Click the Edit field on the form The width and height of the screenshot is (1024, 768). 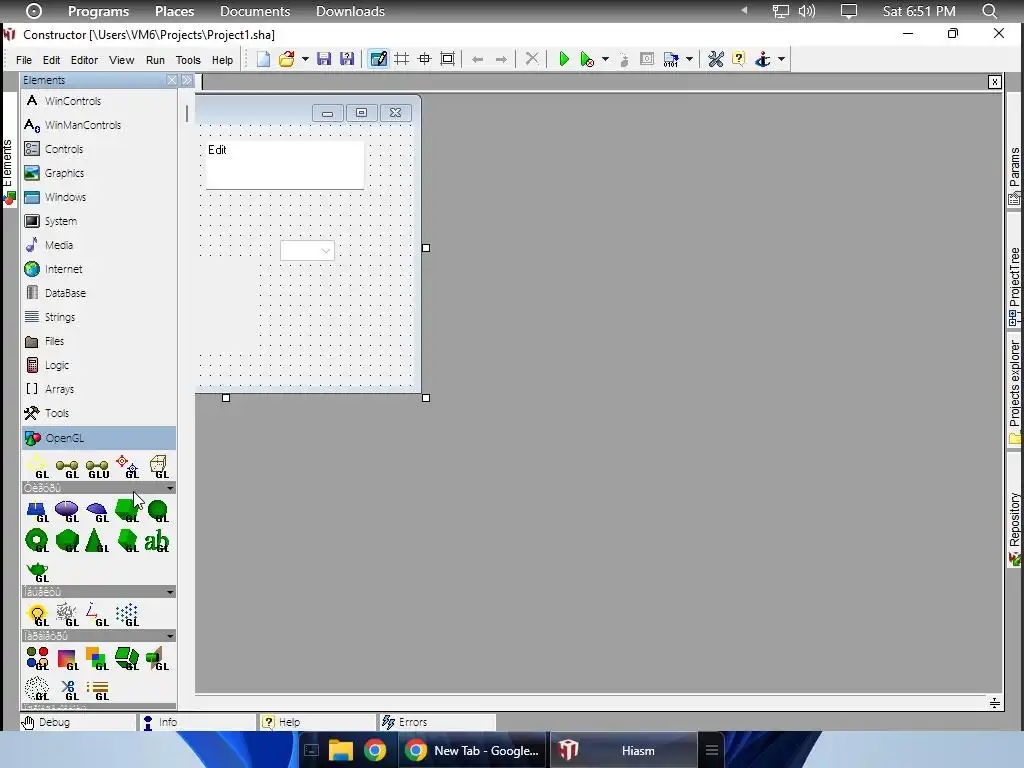click(285, 165)
